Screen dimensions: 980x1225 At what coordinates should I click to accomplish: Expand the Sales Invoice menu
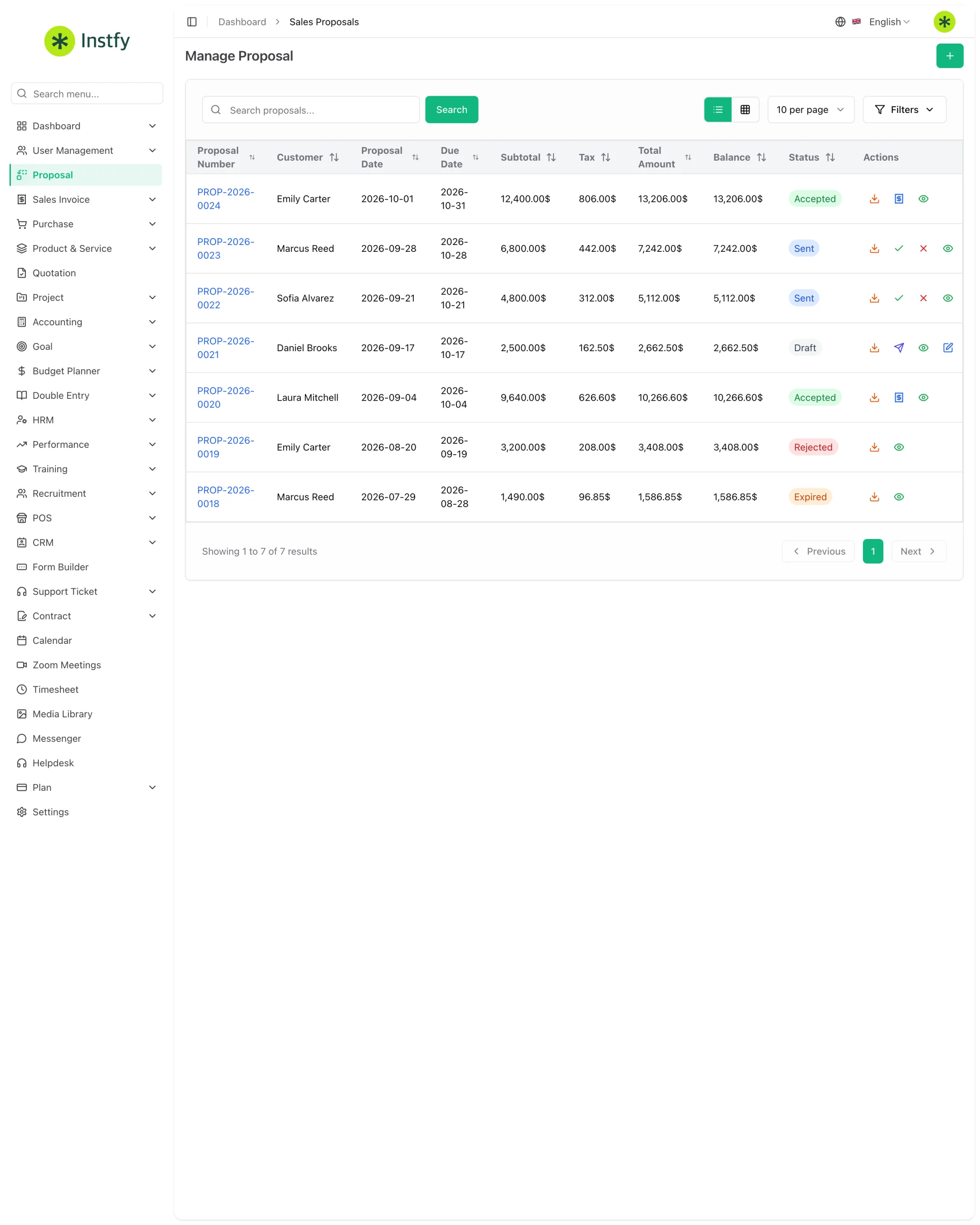point(86,200)
